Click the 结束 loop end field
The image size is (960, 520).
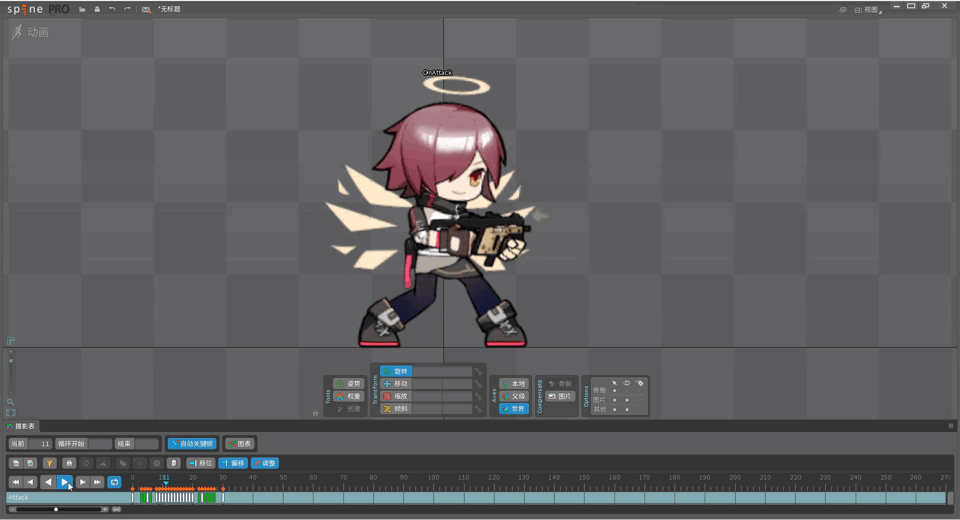[x=137, y=443]
